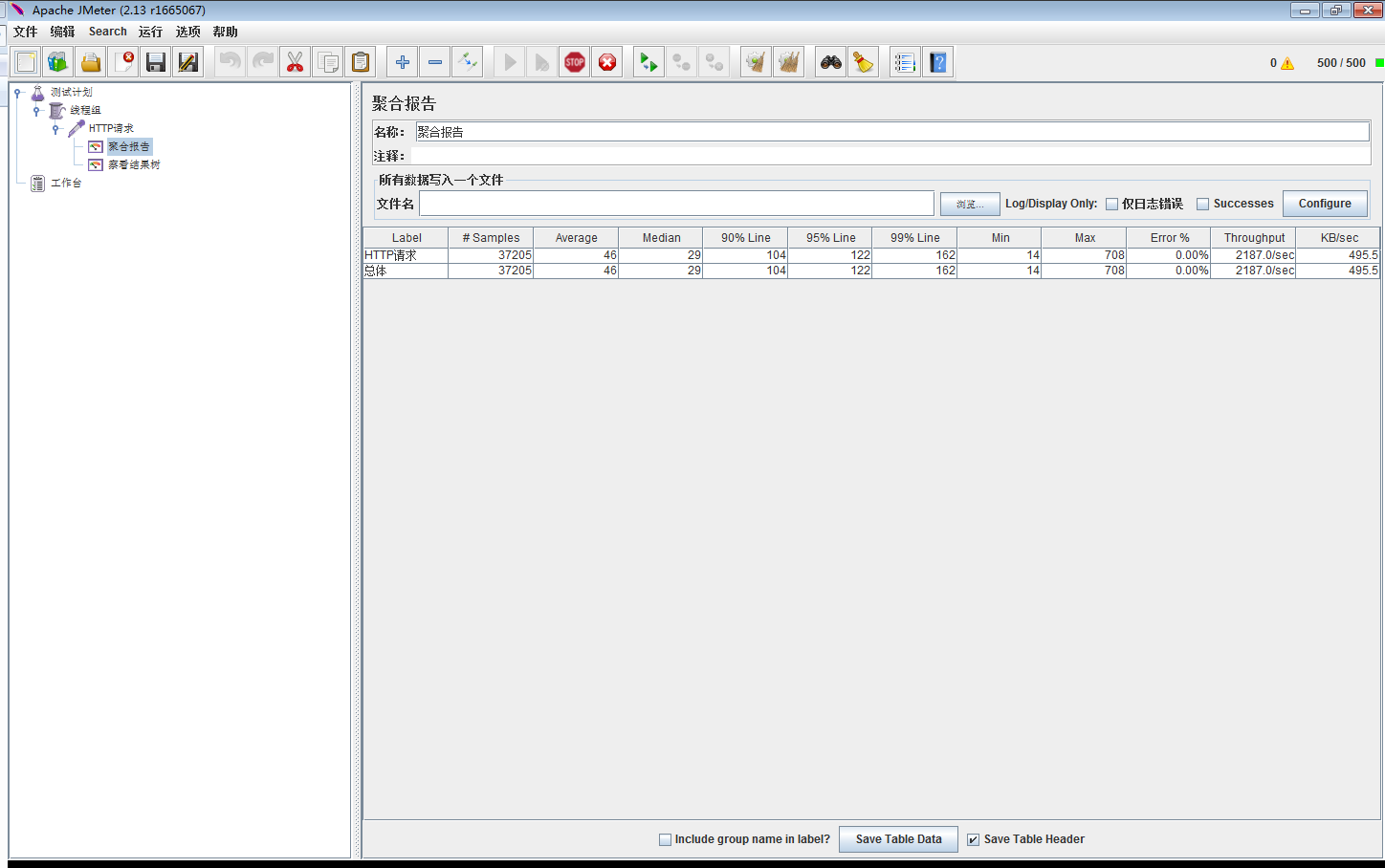Collapse the 测试计划 tree node handle

click(17, 93)
